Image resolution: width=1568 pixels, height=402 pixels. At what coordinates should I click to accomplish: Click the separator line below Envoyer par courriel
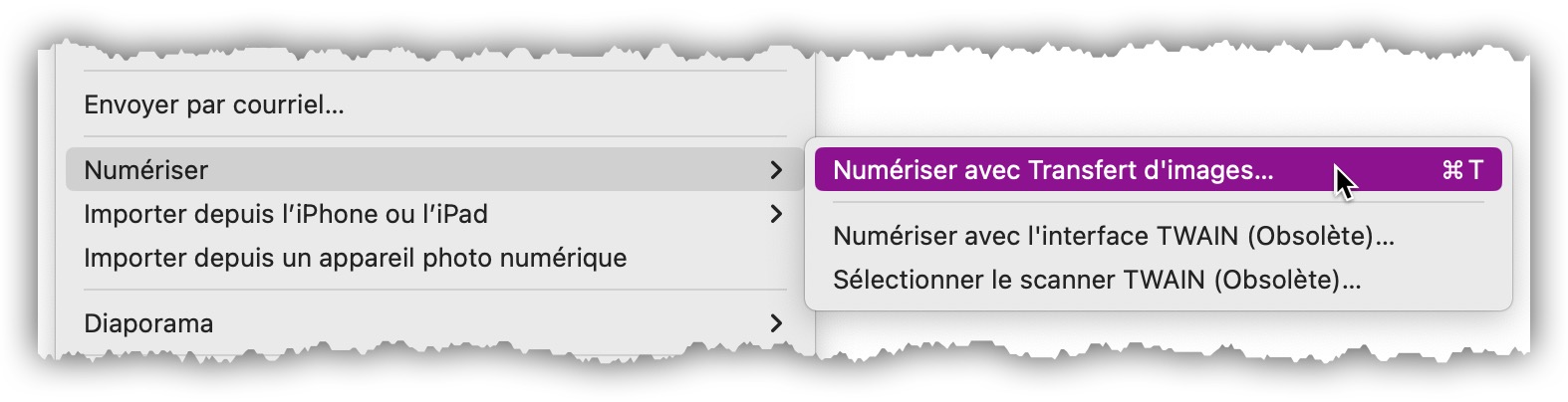pos(434,136)
